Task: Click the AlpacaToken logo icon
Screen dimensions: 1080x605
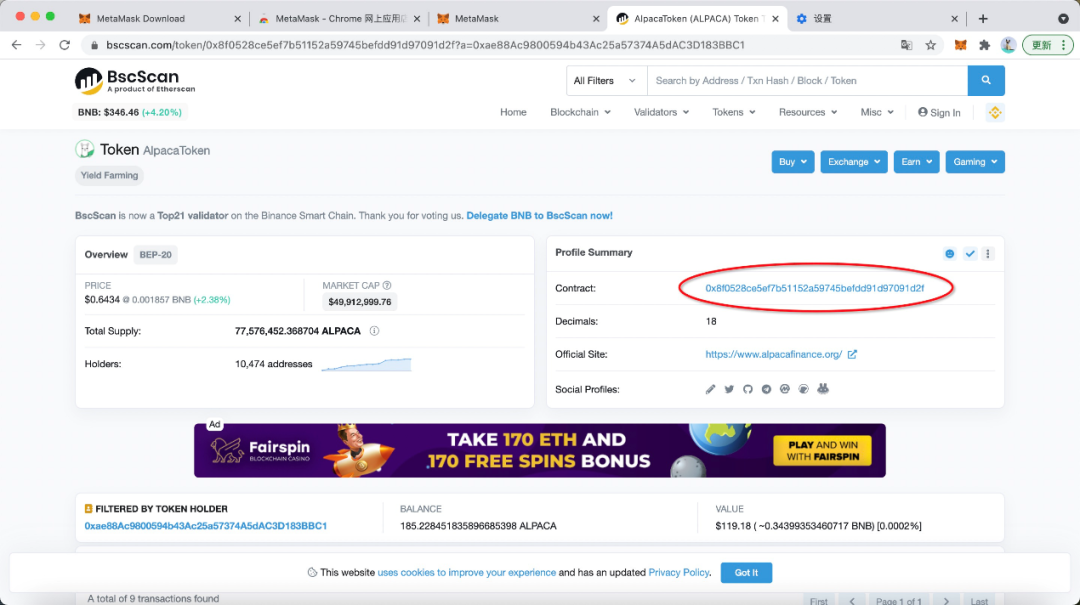Action: [x=85, y=149]
